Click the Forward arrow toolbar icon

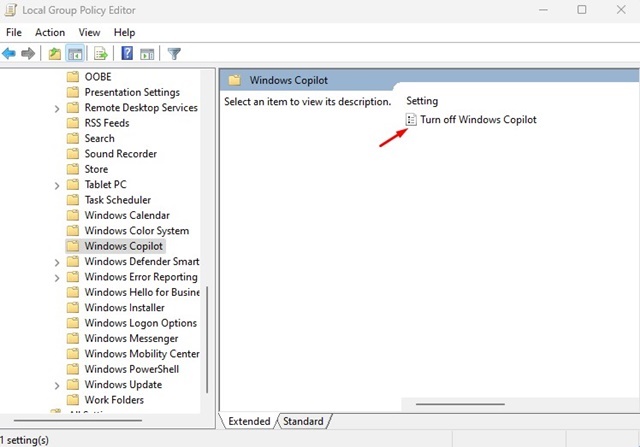28,53
